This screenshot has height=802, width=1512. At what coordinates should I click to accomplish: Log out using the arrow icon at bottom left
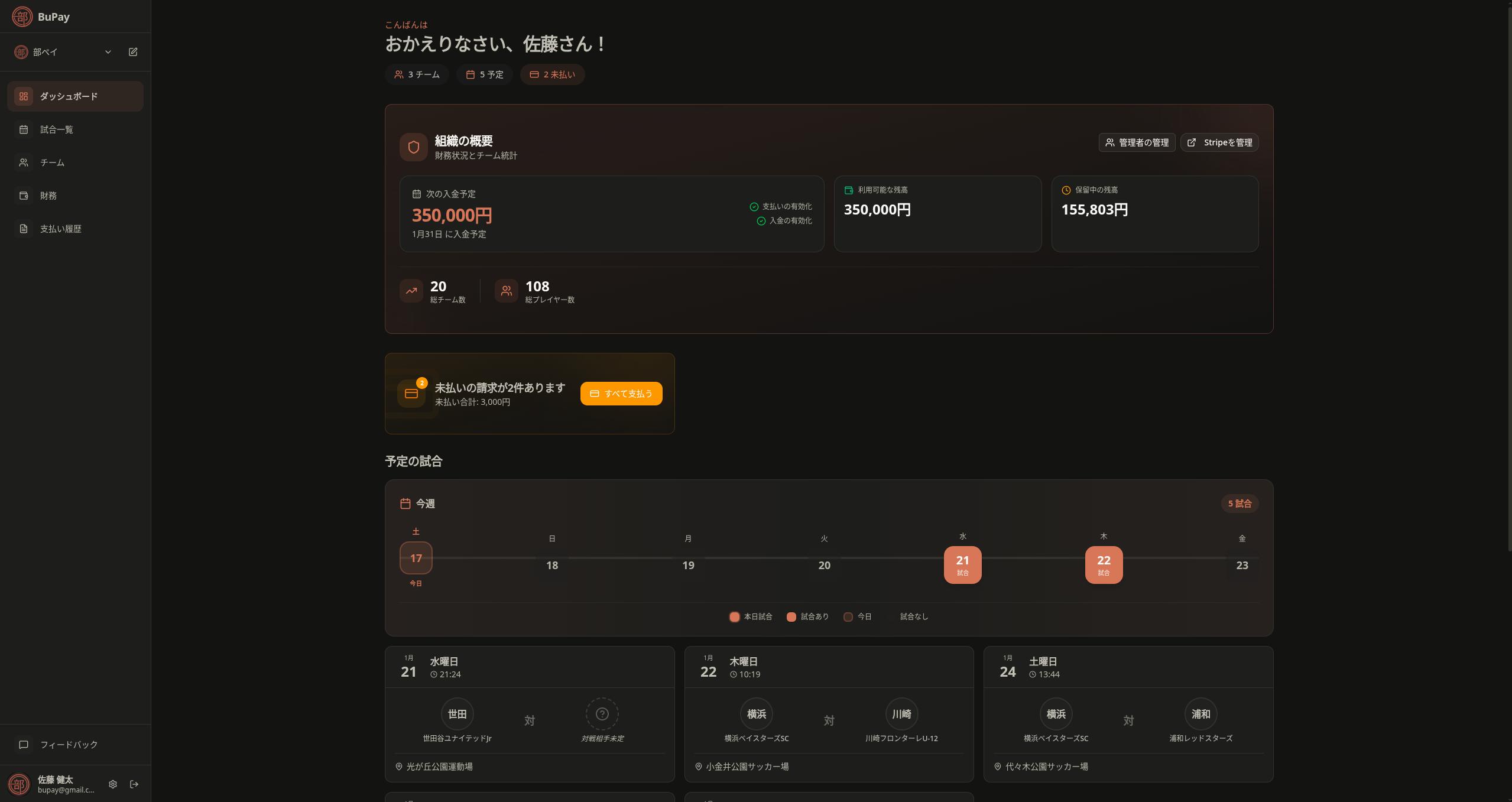134,784
